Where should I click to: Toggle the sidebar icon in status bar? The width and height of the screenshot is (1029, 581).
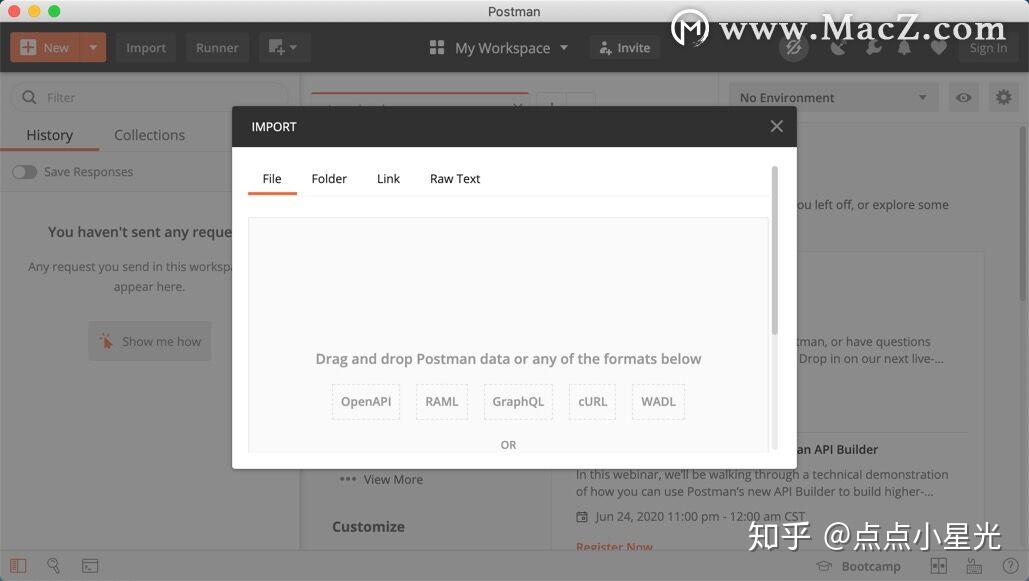18,566
